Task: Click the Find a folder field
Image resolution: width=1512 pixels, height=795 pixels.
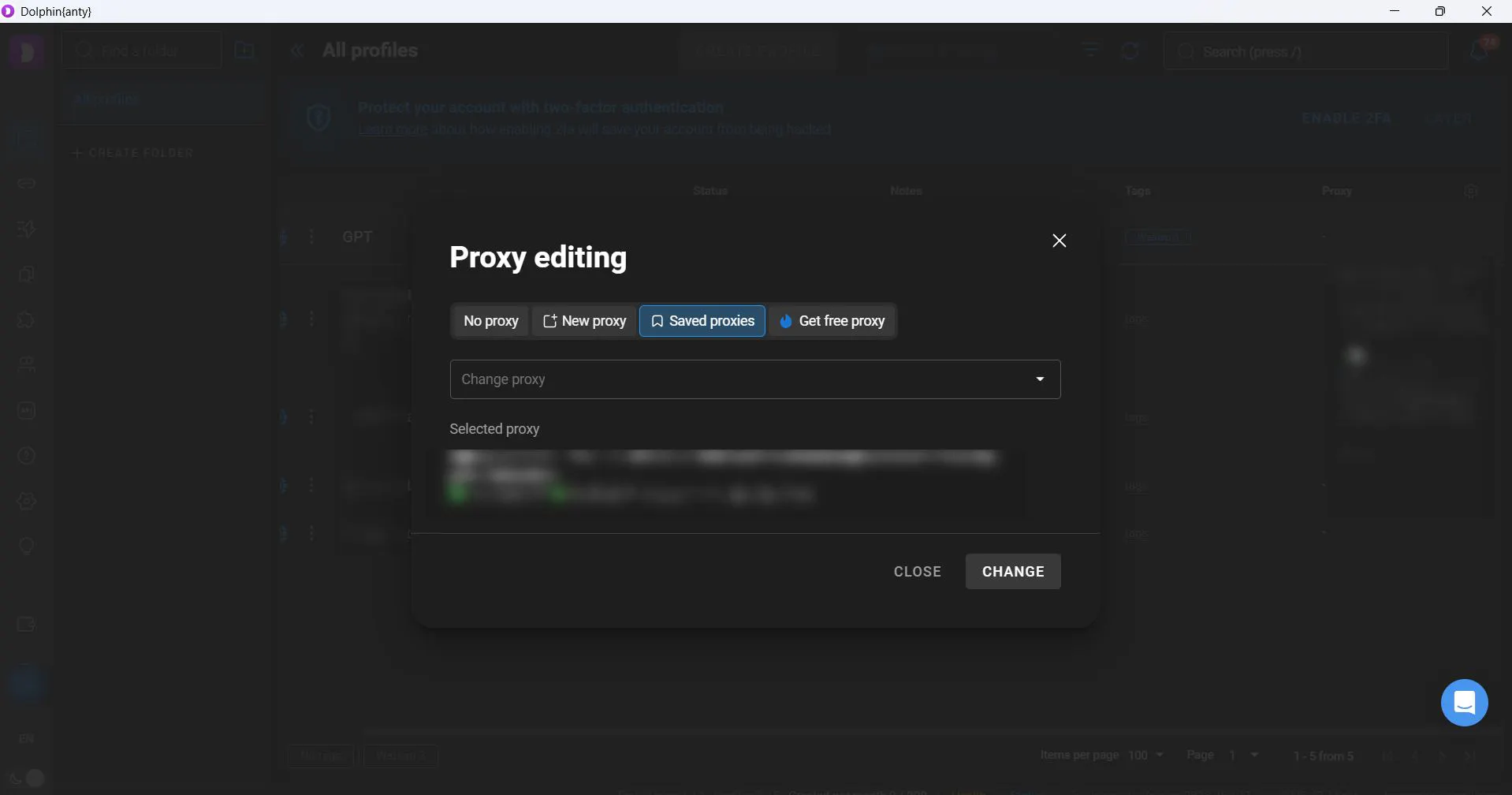Action: [x=142, y=50]
